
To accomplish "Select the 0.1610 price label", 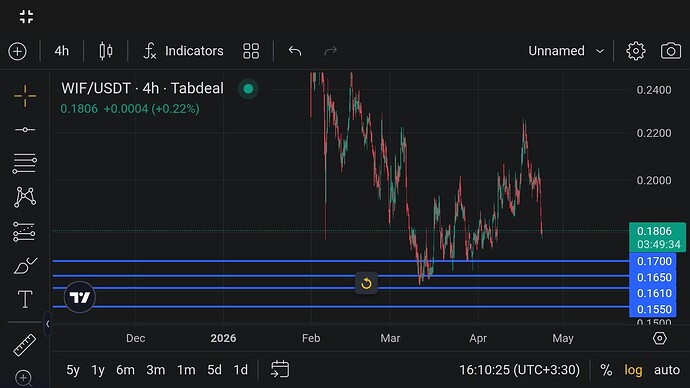I will pos(654,293).
